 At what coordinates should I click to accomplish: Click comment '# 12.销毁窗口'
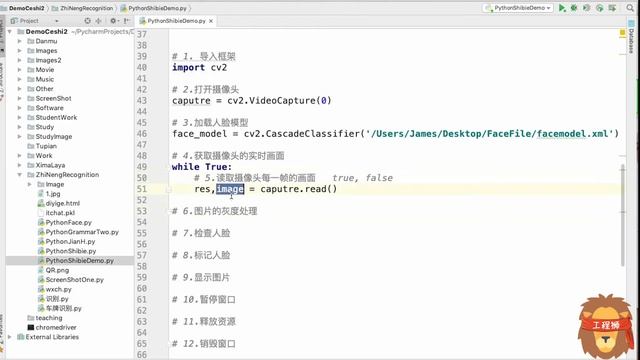click(x=204, y=344)
